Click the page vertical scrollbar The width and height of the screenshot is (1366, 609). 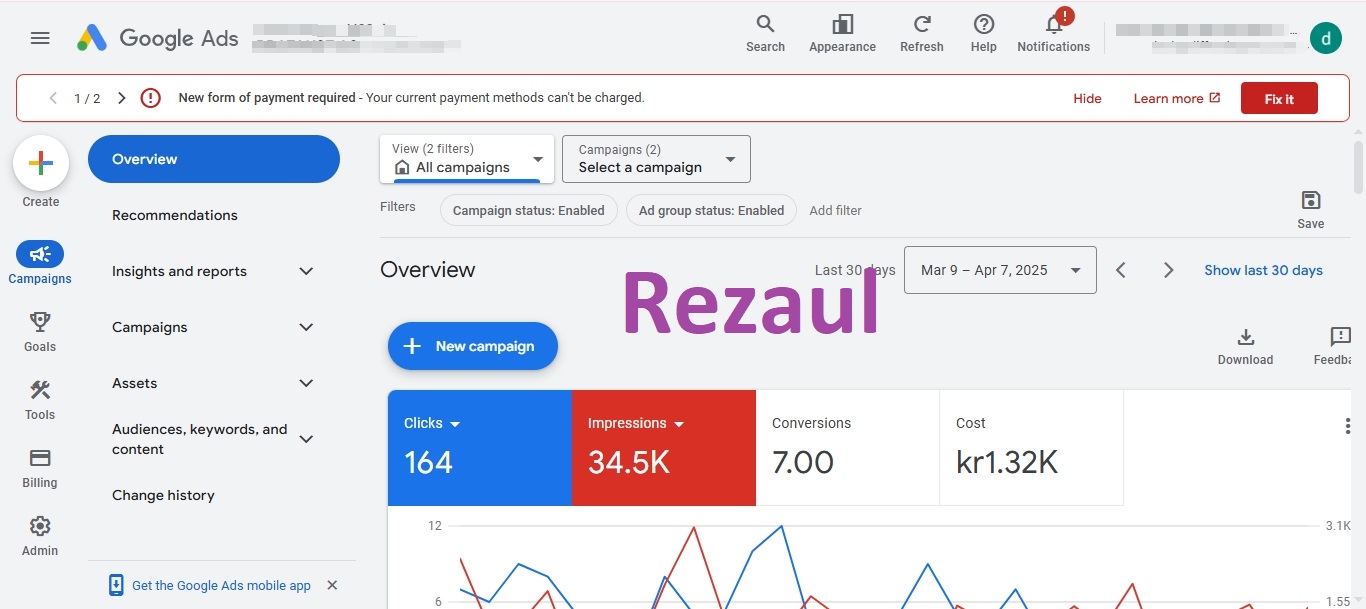point(1358,167)
